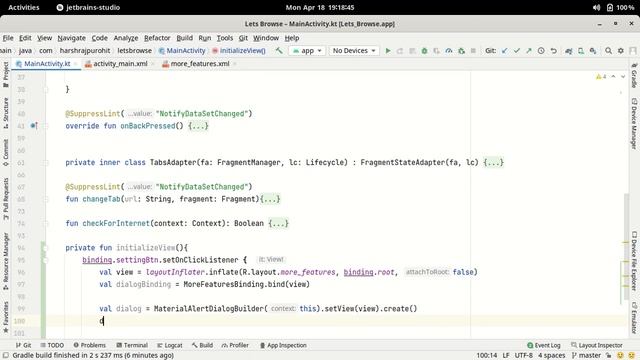Toggle the Logcat tool window
The image size is (640, 360).
point(170,345)
